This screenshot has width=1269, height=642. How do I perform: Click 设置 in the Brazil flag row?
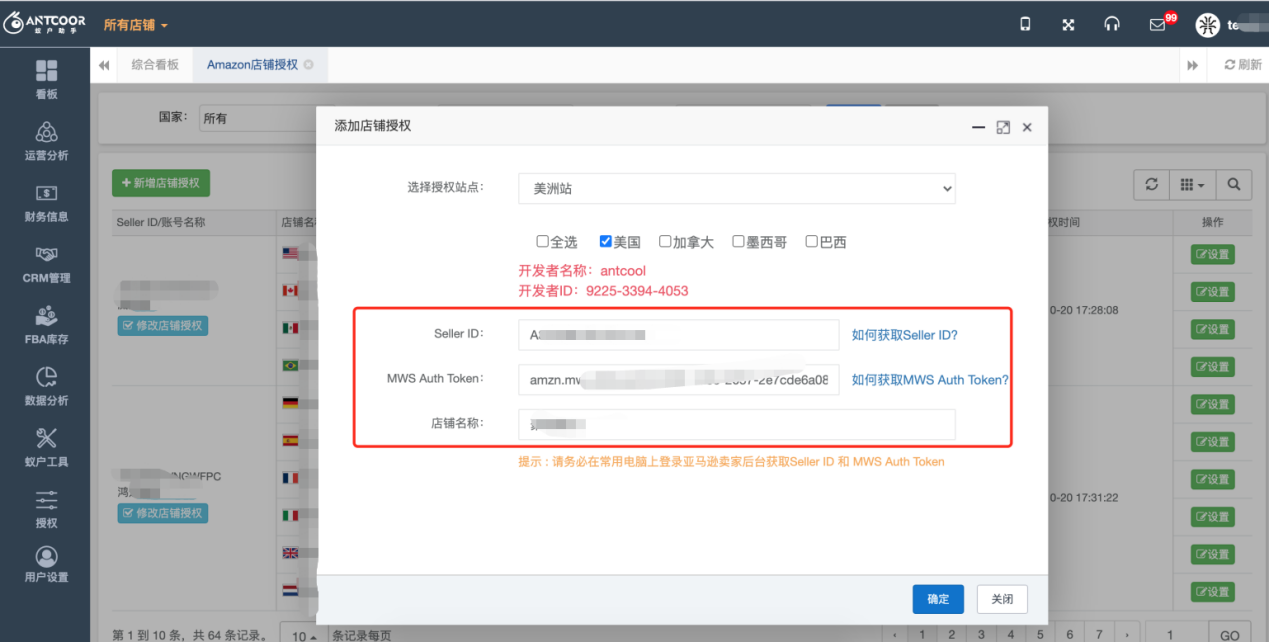pos(1212,367)
